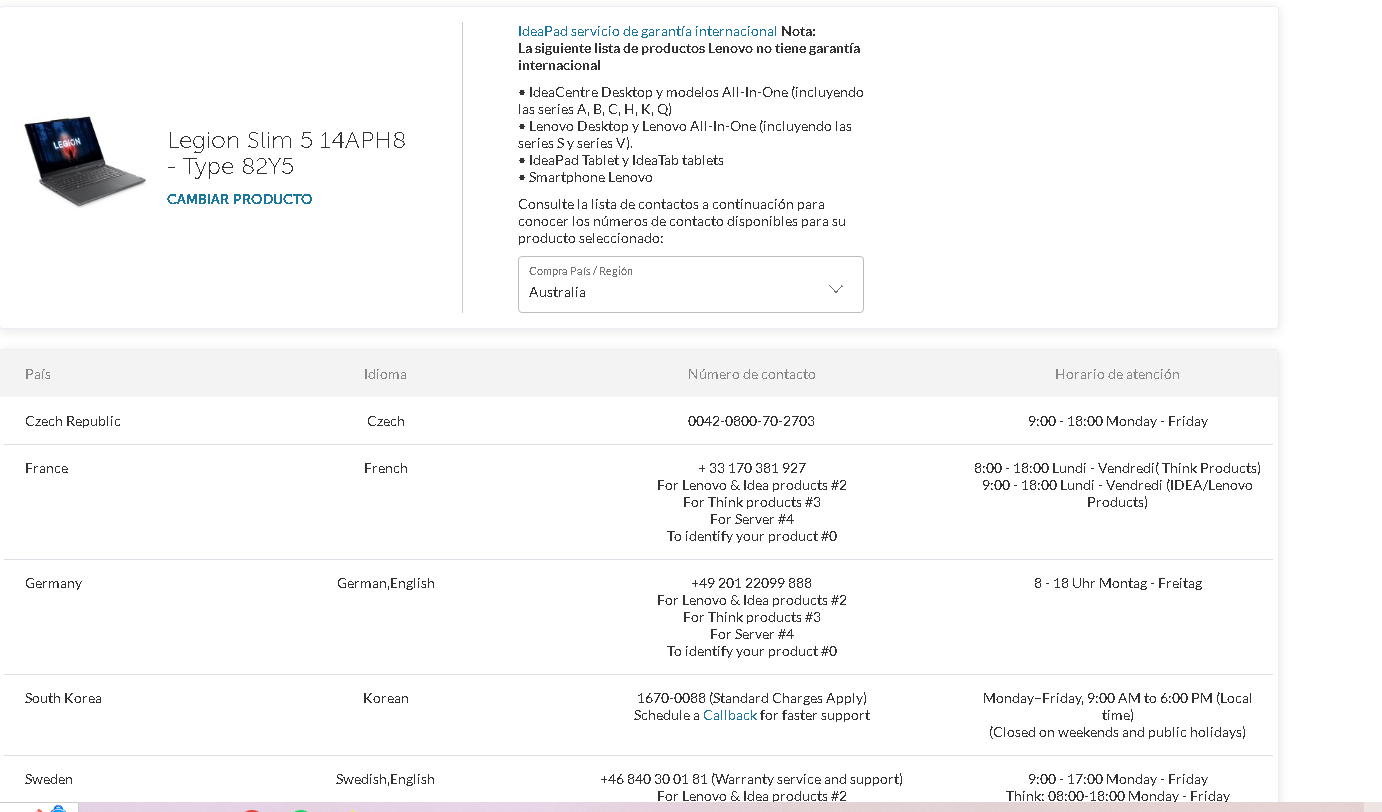Click Czech language cell
Viewport: 1382px width, 812px height.
coord(386,421)
